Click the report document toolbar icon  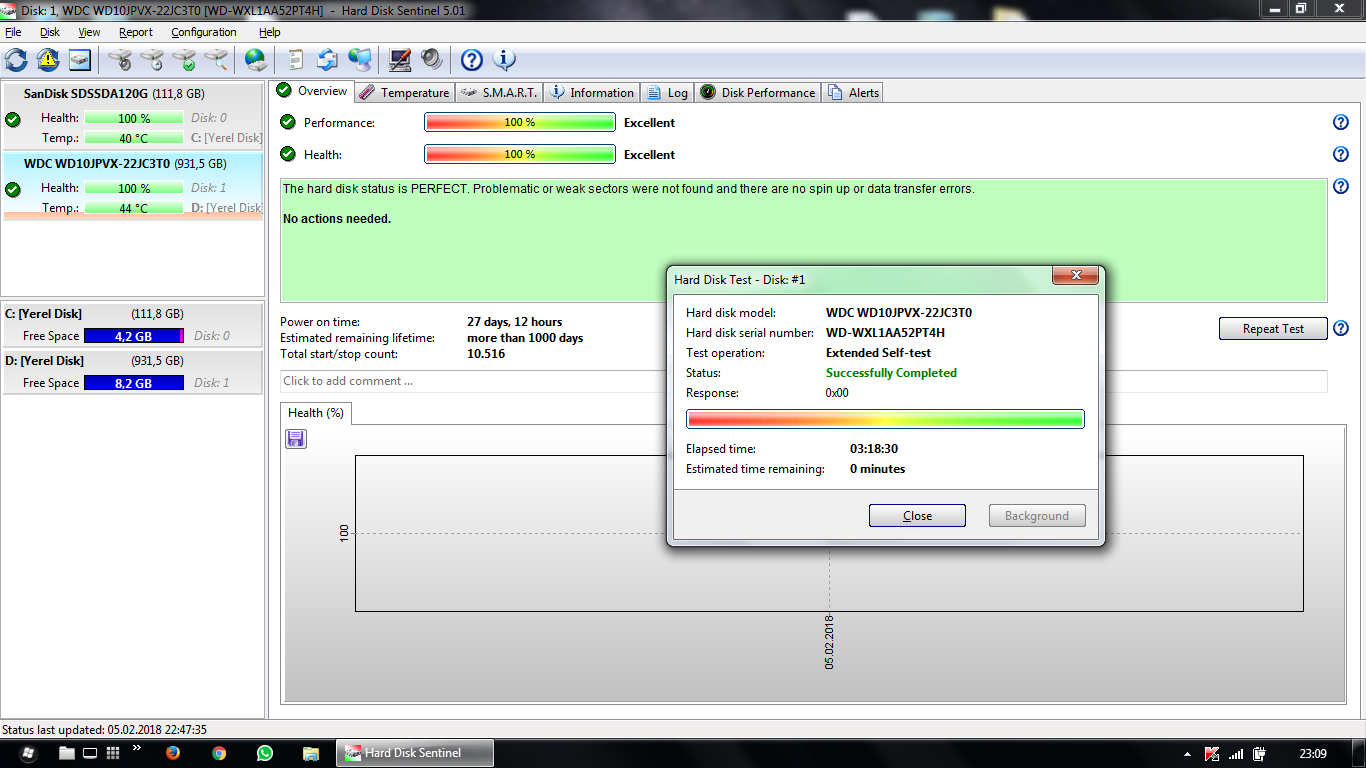(x=296, y=60)
